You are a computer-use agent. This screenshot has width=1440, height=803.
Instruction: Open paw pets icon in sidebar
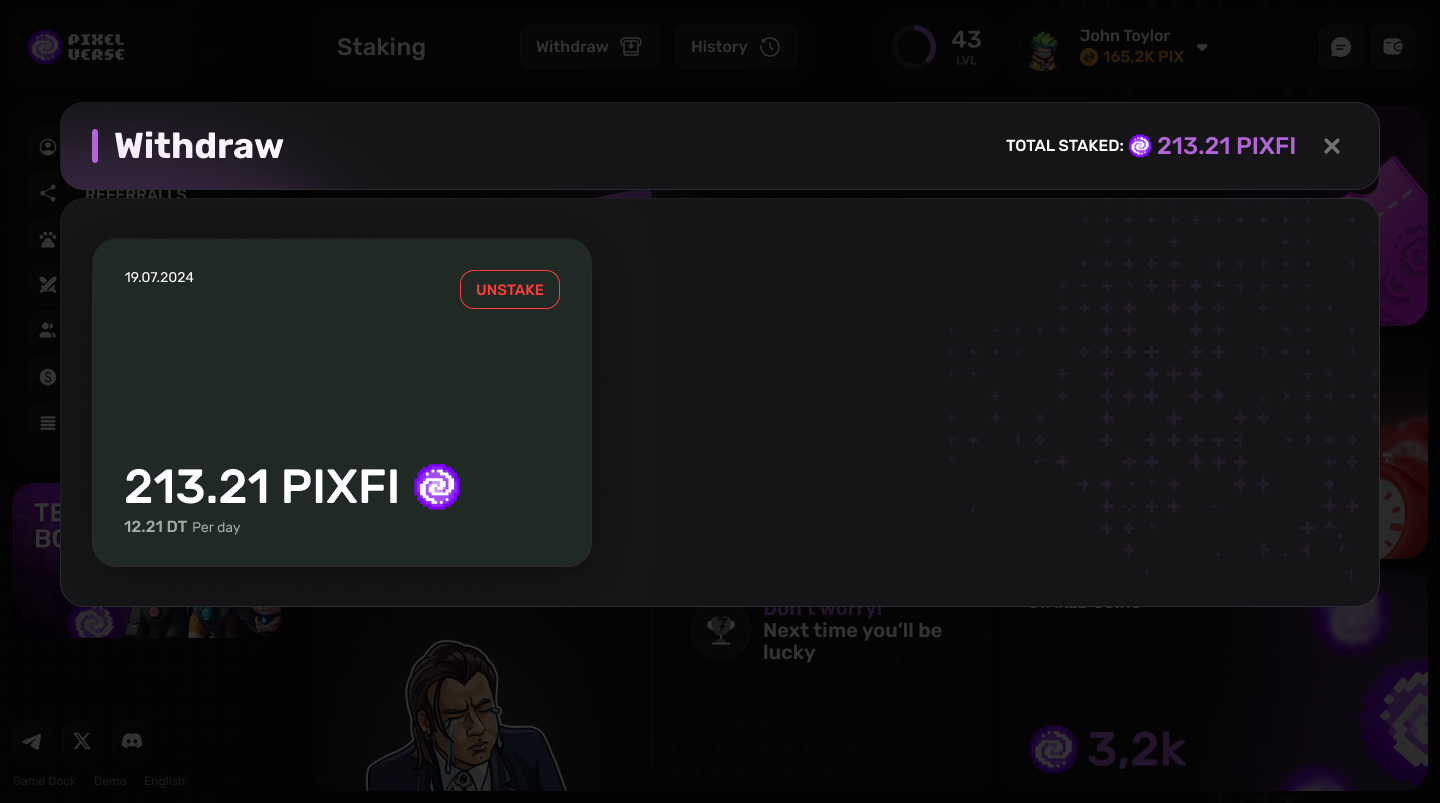coord(48,239)
